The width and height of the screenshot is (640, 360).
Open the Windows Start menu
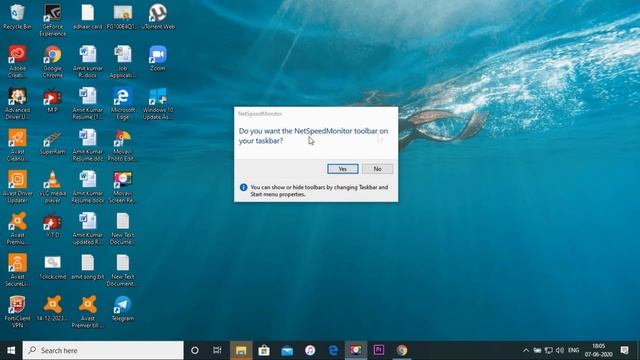11,350
